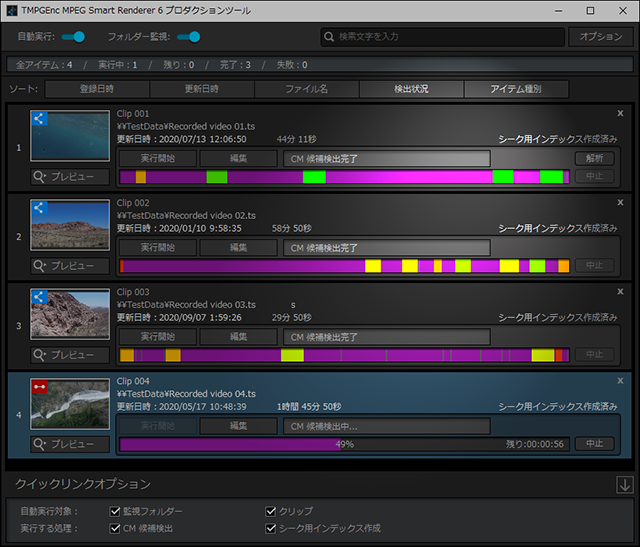The height and width of the screenshot is (547, 640).
Task: Click file path Recorded video 02.ts
Action: (186, 216)
